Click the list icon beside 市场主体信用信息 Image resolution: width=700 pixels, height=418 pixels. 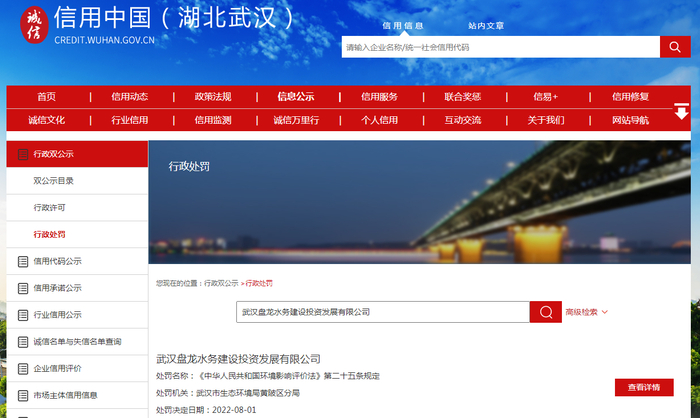coord(23,396)
